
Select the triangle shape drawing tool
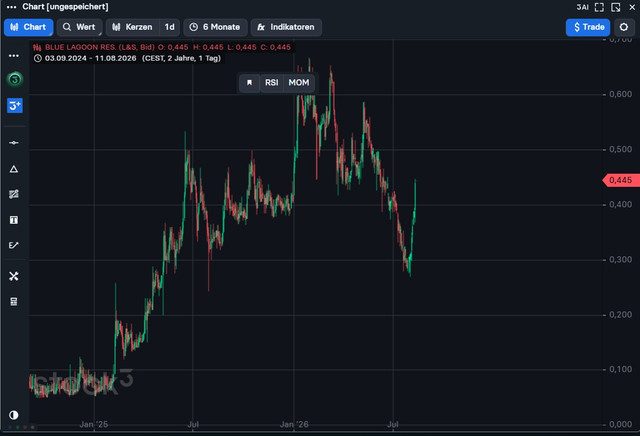(14, 169)
